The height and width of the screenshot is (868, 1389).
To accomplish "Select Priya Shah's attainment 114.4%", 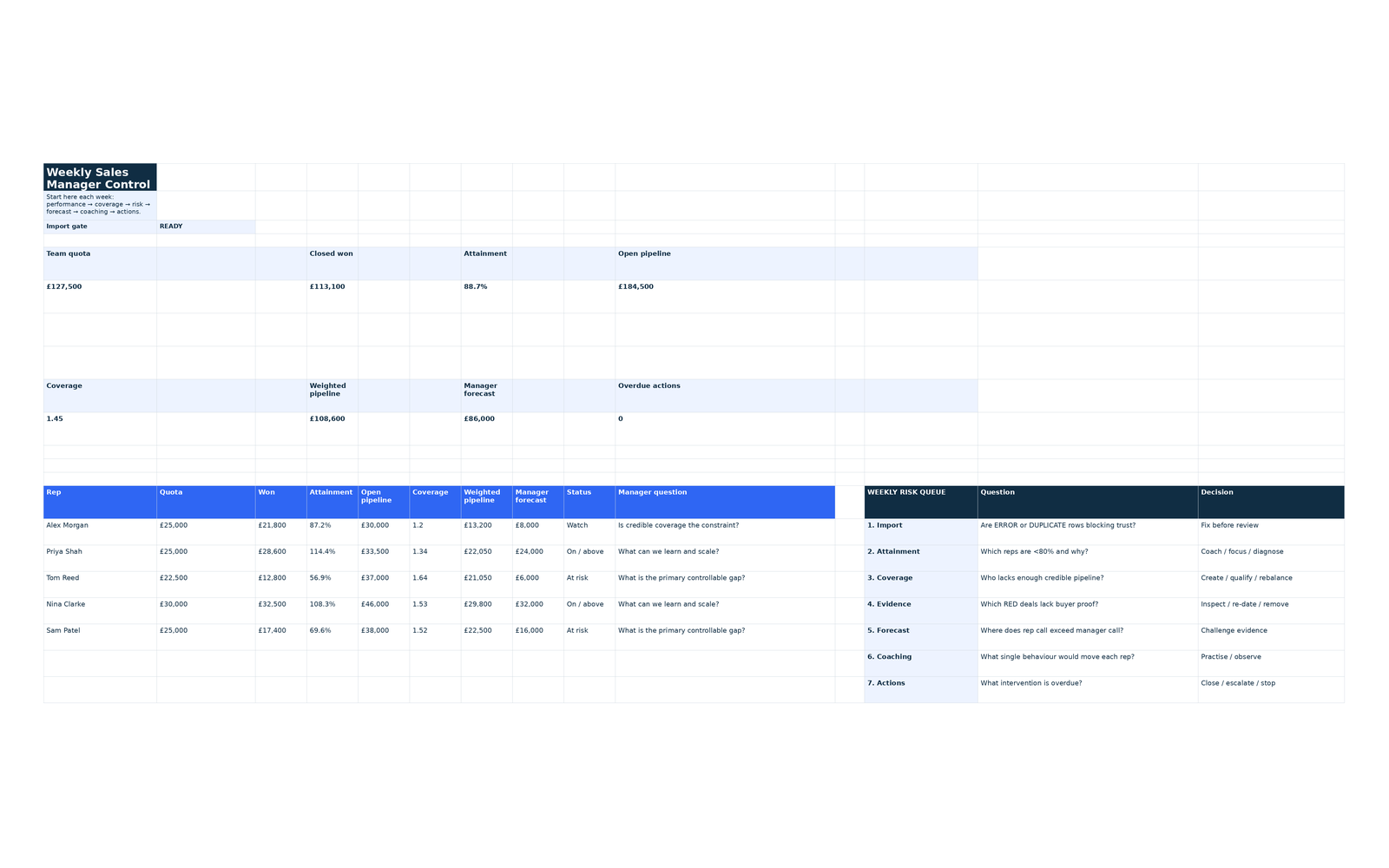I will [332, 558].
